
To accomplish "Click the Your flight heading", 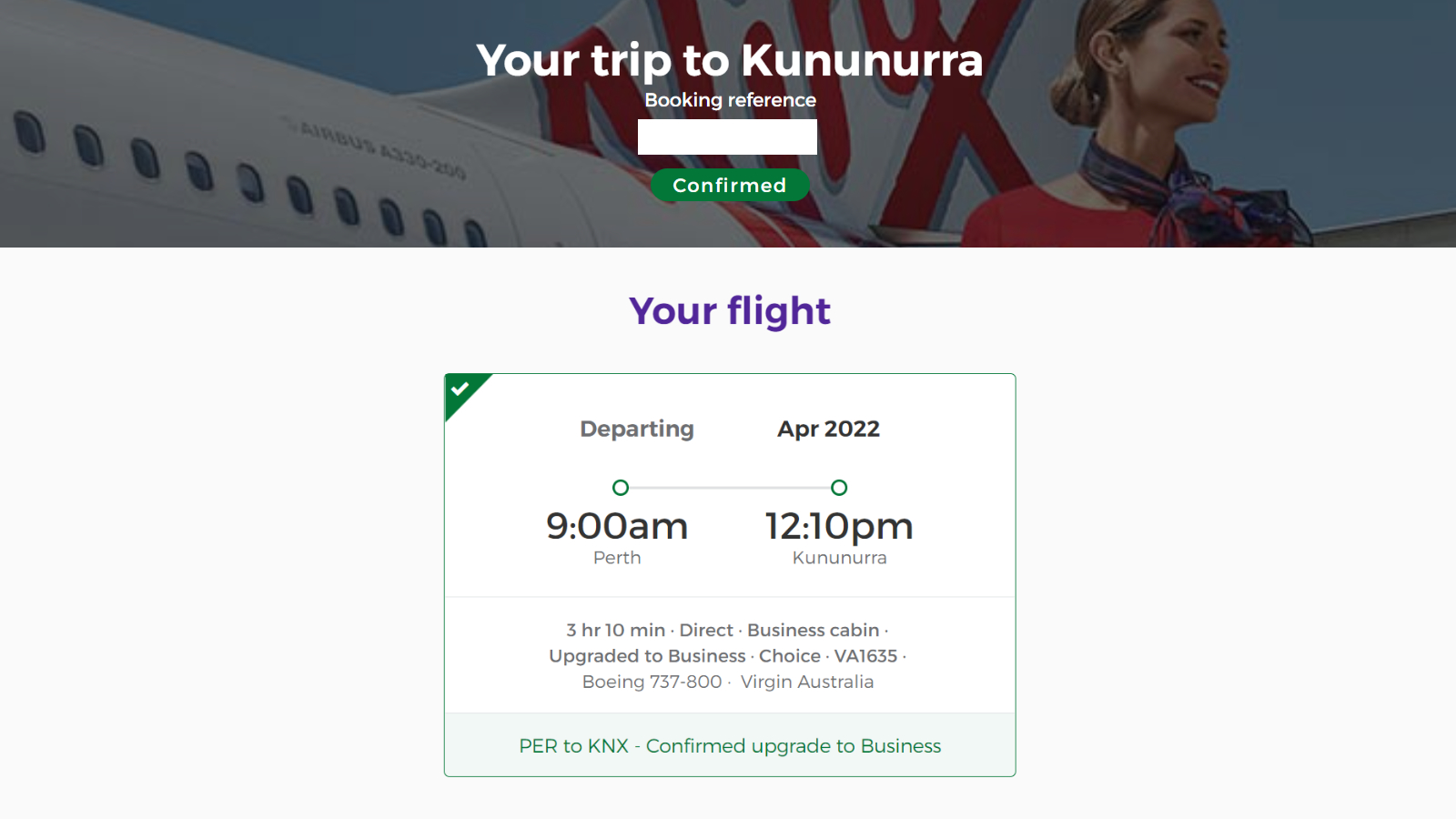I will tap(730, 311).
